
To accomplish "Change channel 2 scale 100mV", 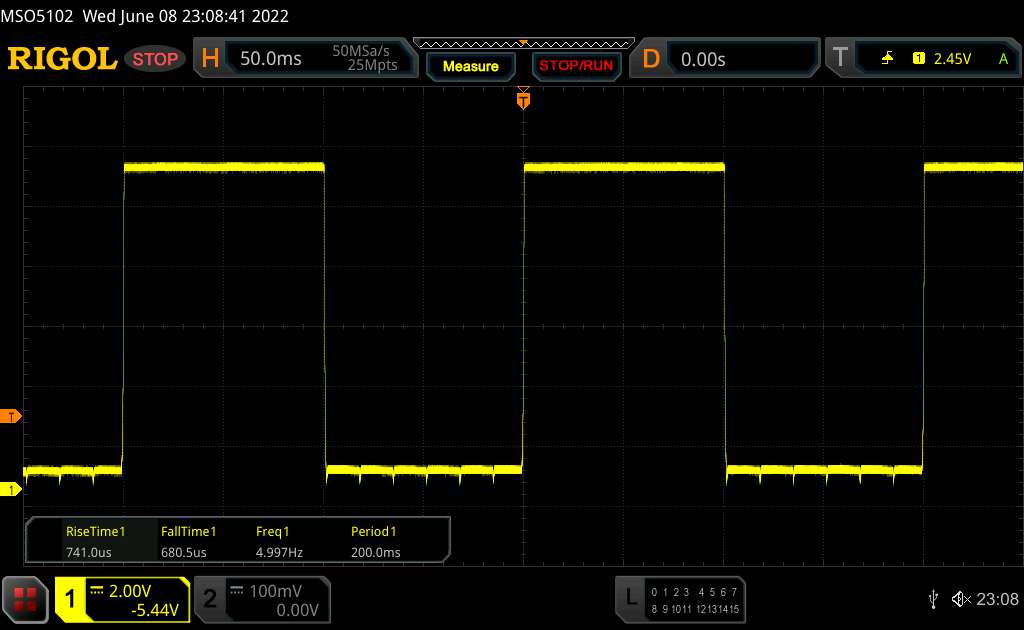I will (275, 591).
